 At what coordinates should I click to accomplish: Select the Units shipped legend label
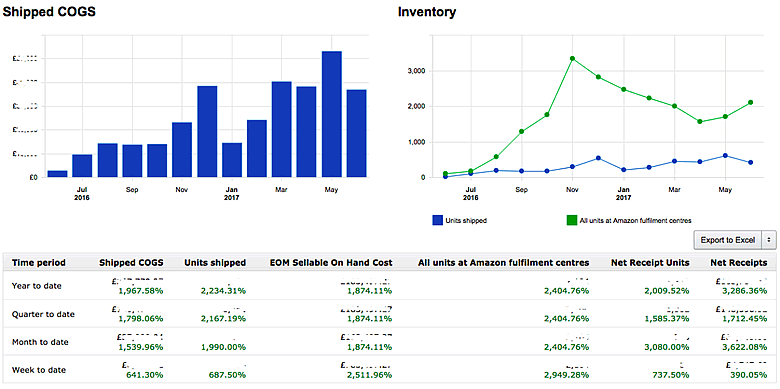(466, 220)
